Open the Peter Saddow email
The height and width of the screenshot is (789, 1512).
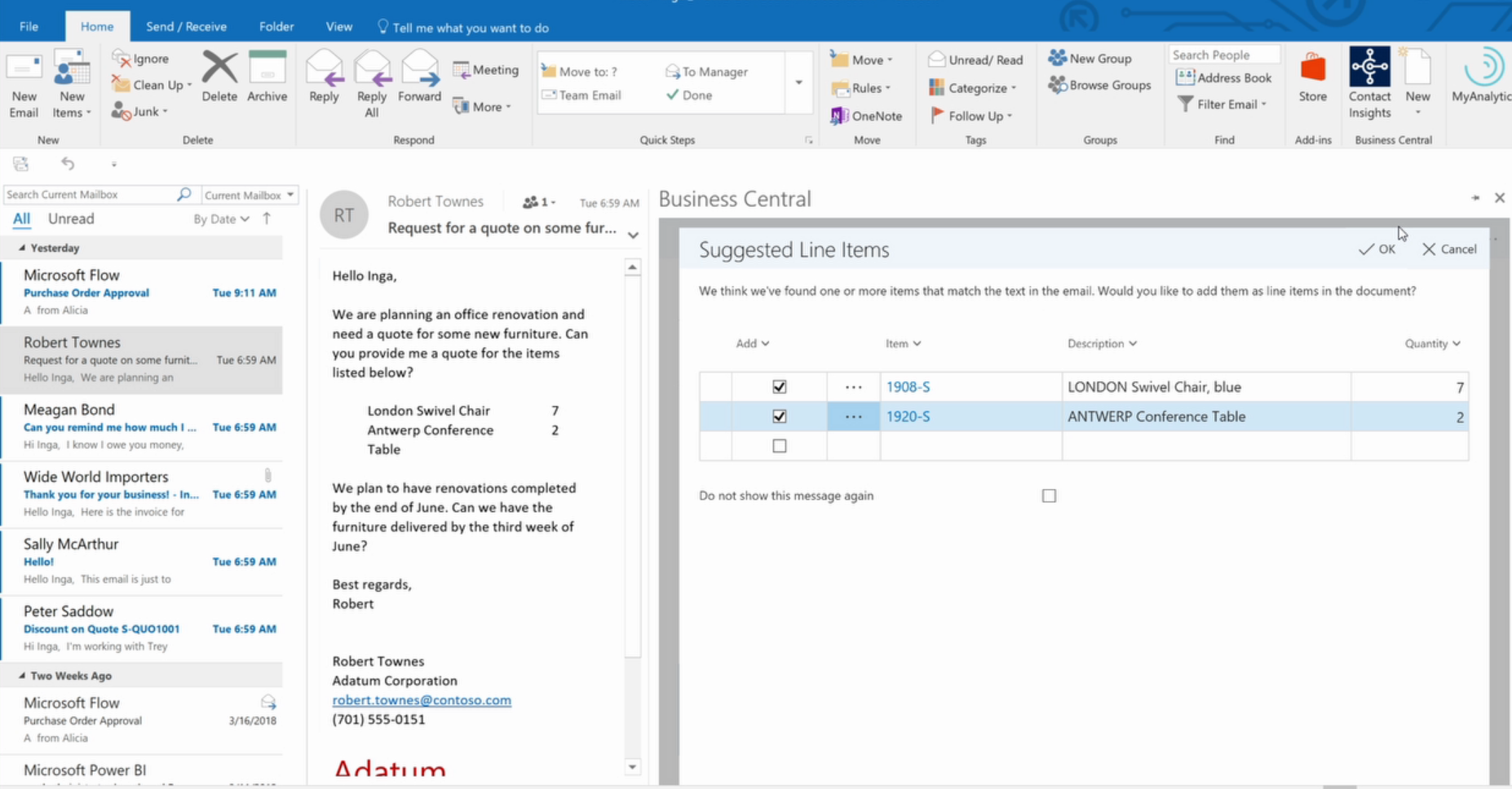[x=142, y=628]
